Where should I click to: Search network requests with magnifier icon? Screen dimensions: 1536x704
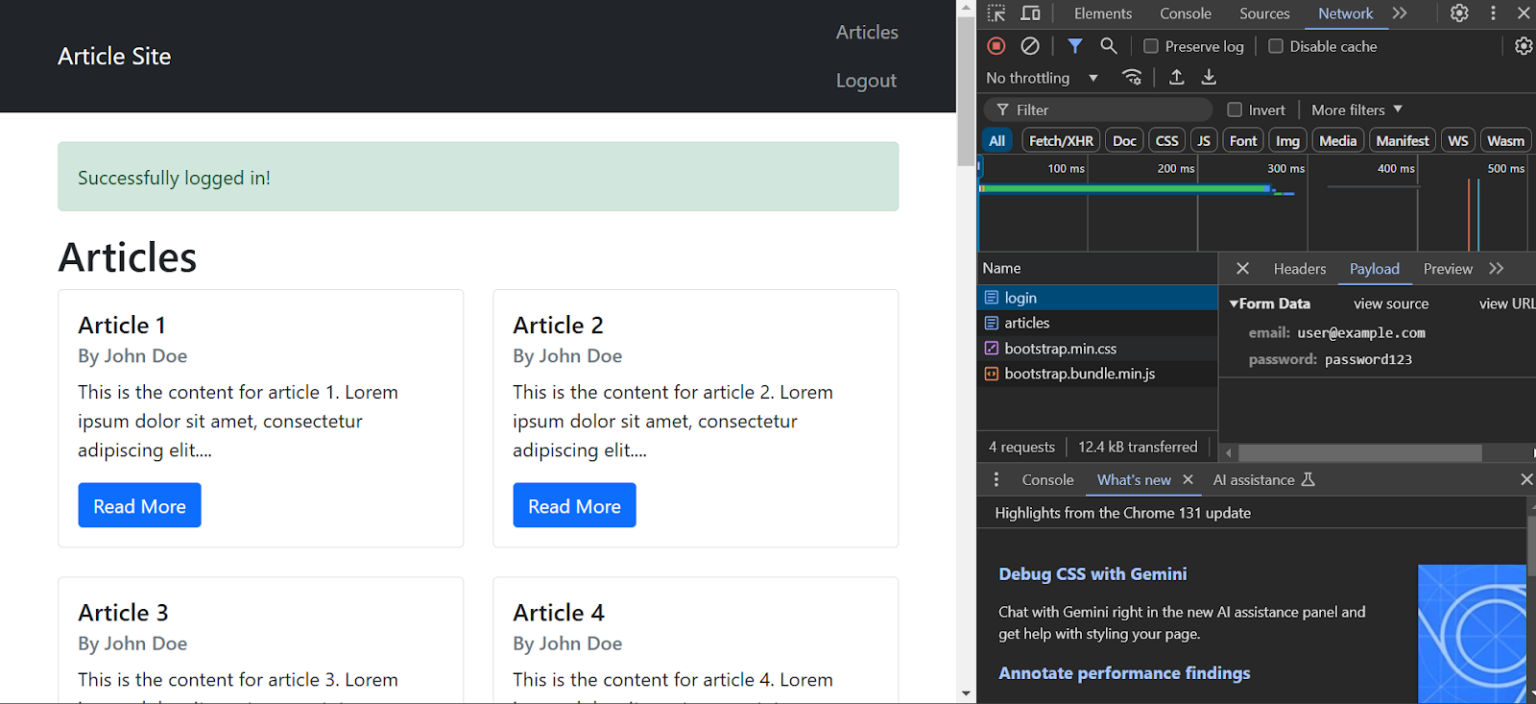1108,46
